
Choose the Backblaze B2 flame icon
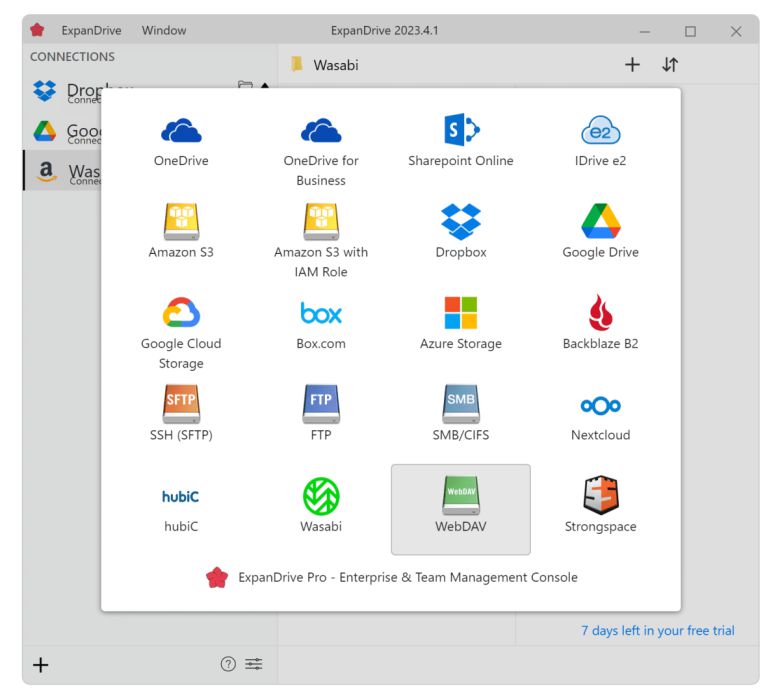click(x=600, y=313)
